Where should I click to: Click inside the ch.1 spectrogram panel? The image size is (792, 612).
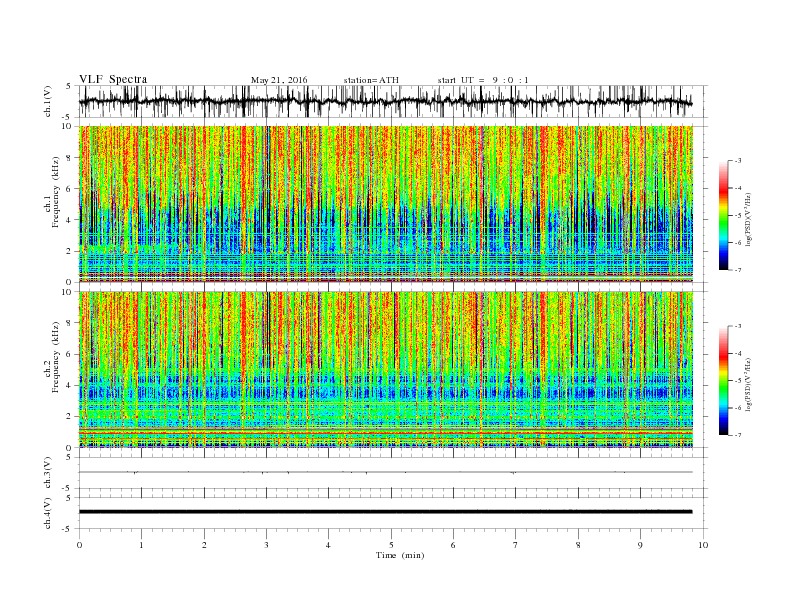click(386, 204)
